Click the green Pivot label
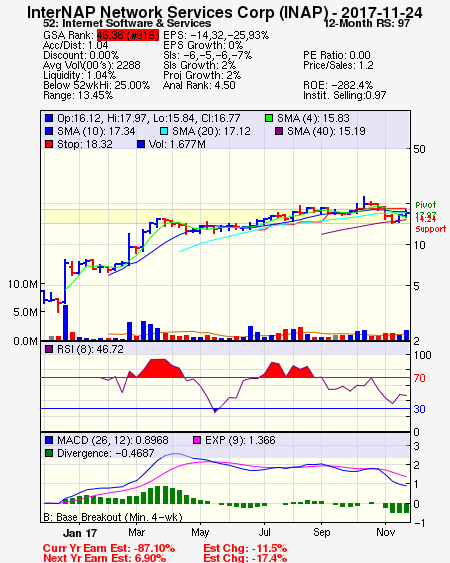The width and height of the screenshot is (450, 563). click(426, 205)
